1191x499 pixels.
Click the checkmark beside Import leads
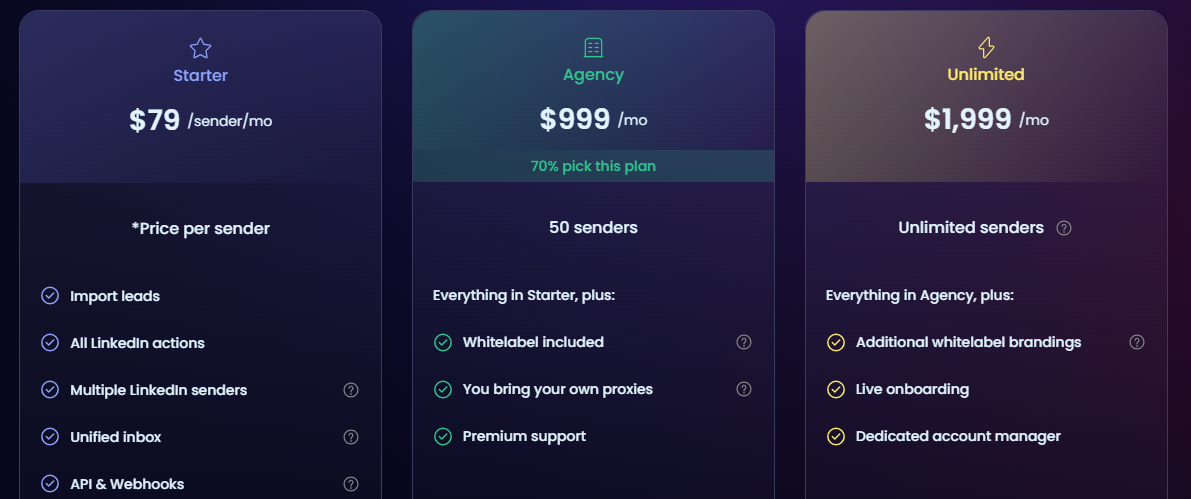coord(50,296)
